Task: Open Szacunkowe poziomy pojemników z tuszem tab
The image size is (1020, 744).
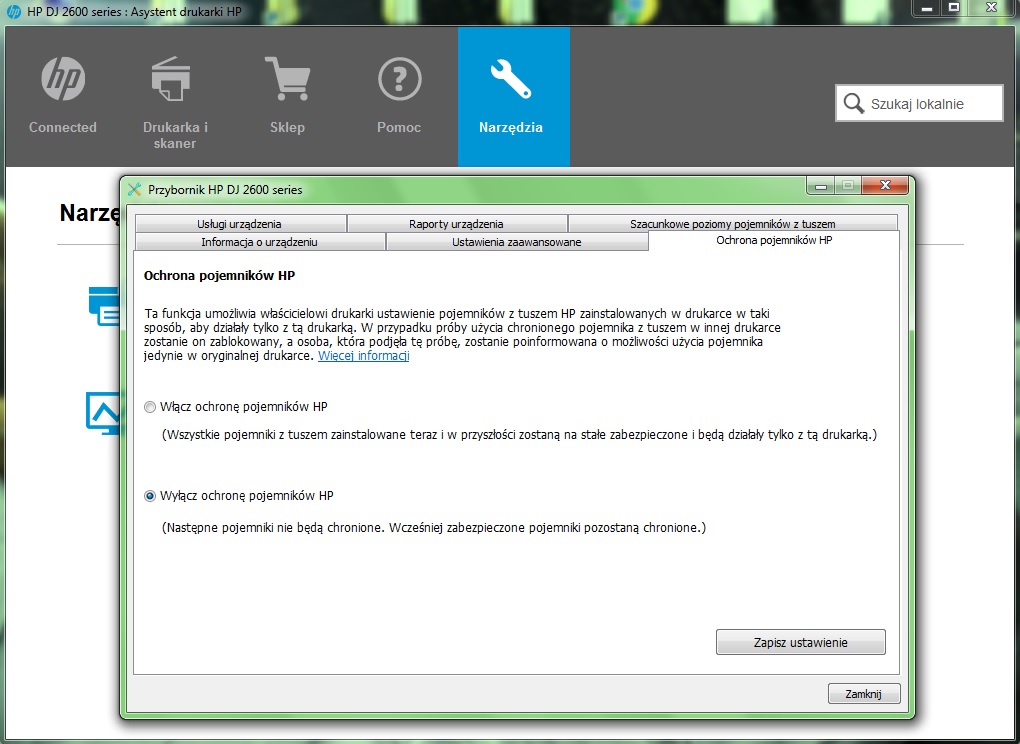Action: click(732, 224)
